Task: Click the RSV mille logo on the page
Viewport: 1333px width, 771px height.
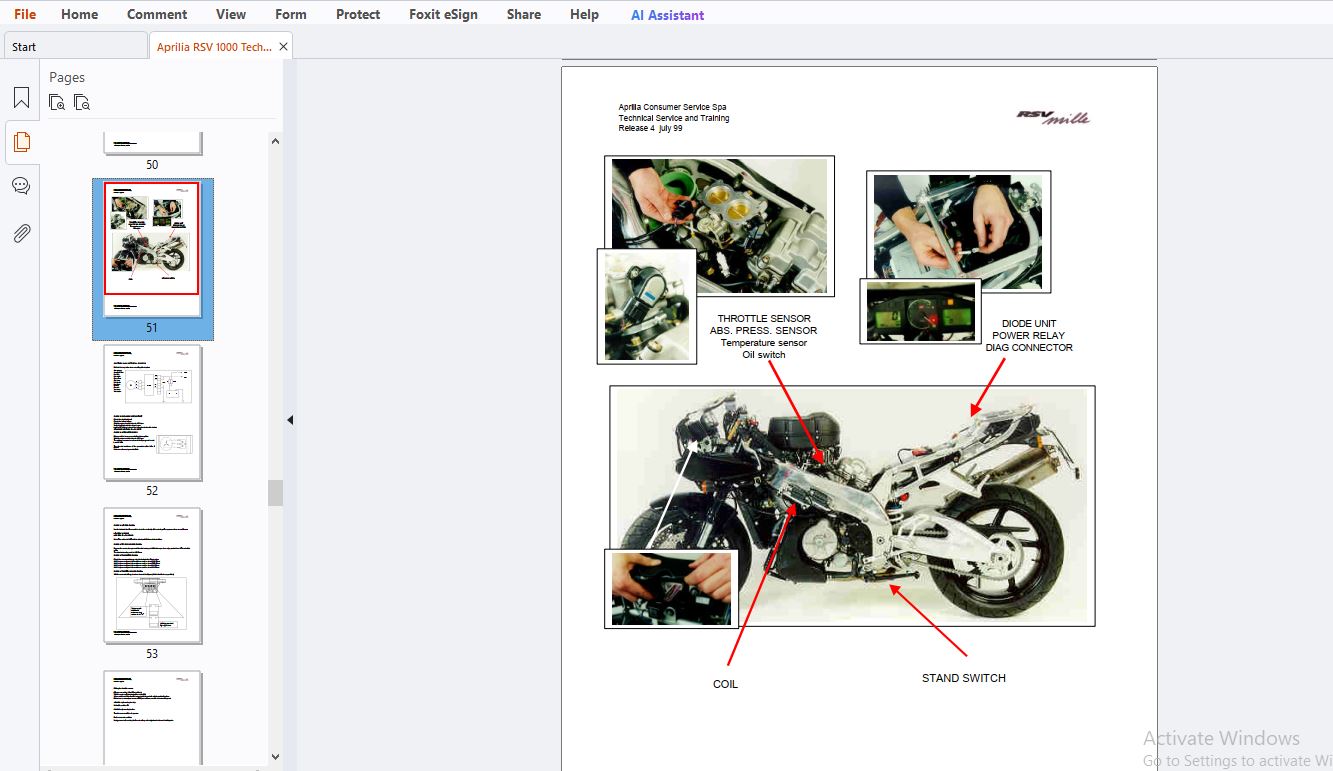Action: pos(1053,117)
